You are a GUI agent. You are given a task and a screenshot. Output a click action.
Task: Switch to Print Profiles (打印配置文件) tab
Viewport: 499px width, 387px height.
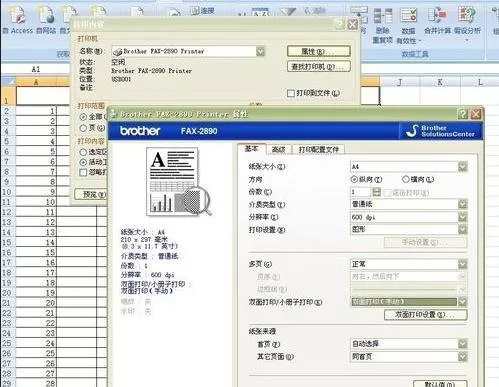[319, 149]
